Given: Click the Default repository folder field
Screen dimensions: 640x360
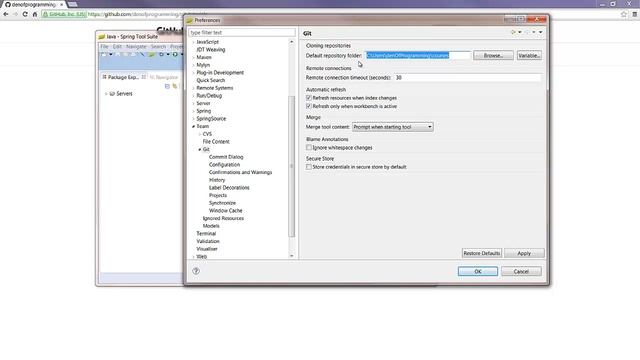Looking at the screenshot, I should click(418, 56).
